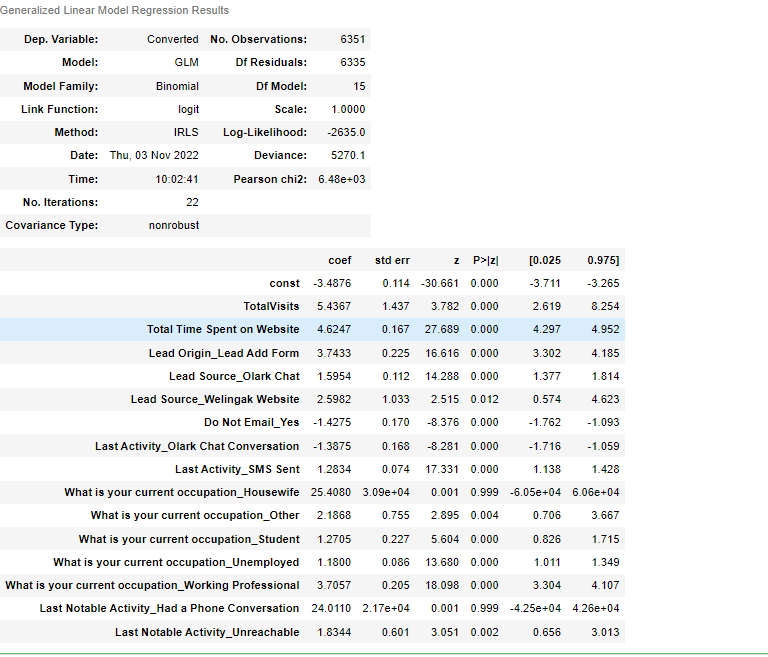Click the lower bound -6.05e+04
The image size is (768, 657).
[535, 492]
